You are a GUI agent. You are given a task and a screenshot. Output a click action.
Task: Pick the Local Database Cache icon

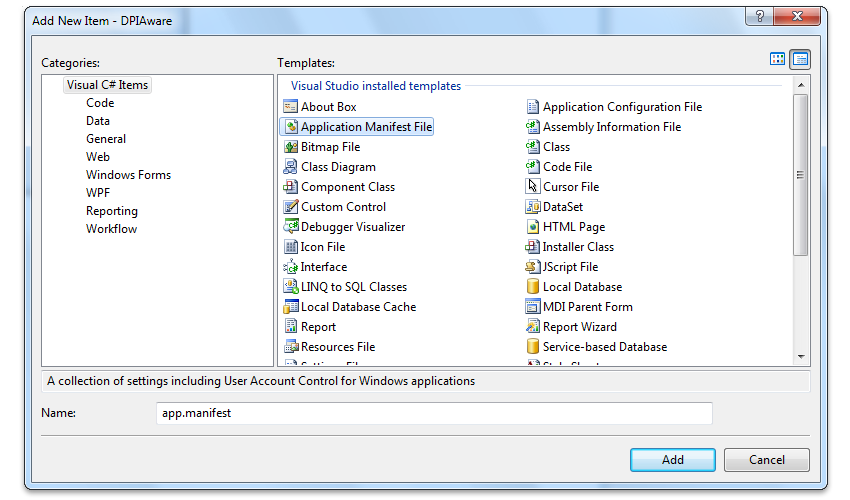pos(291,307)
